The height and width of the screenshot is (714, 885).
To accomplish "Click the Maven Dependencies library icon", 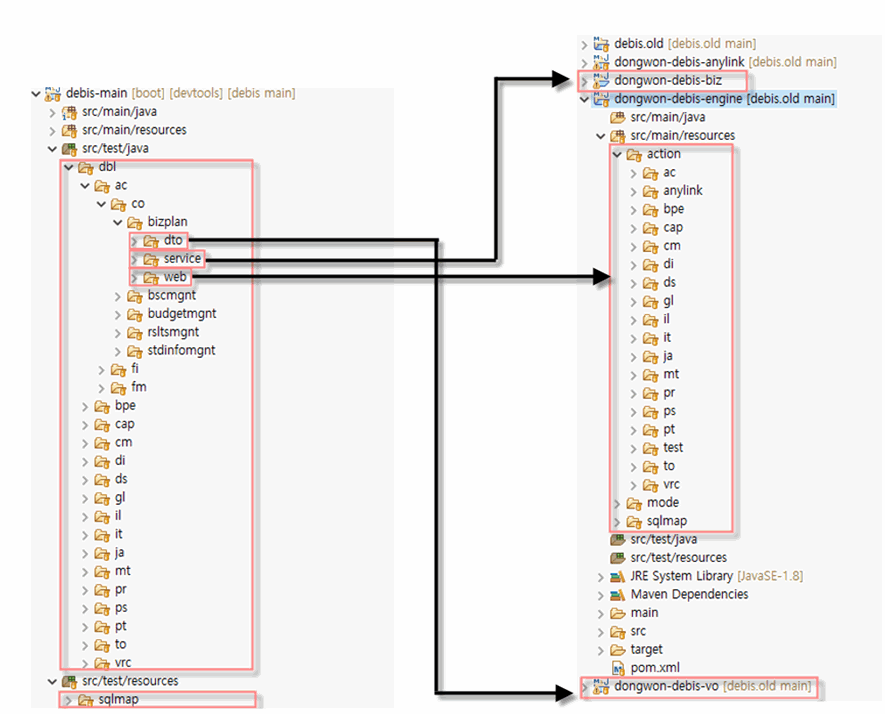I will 618,595.
